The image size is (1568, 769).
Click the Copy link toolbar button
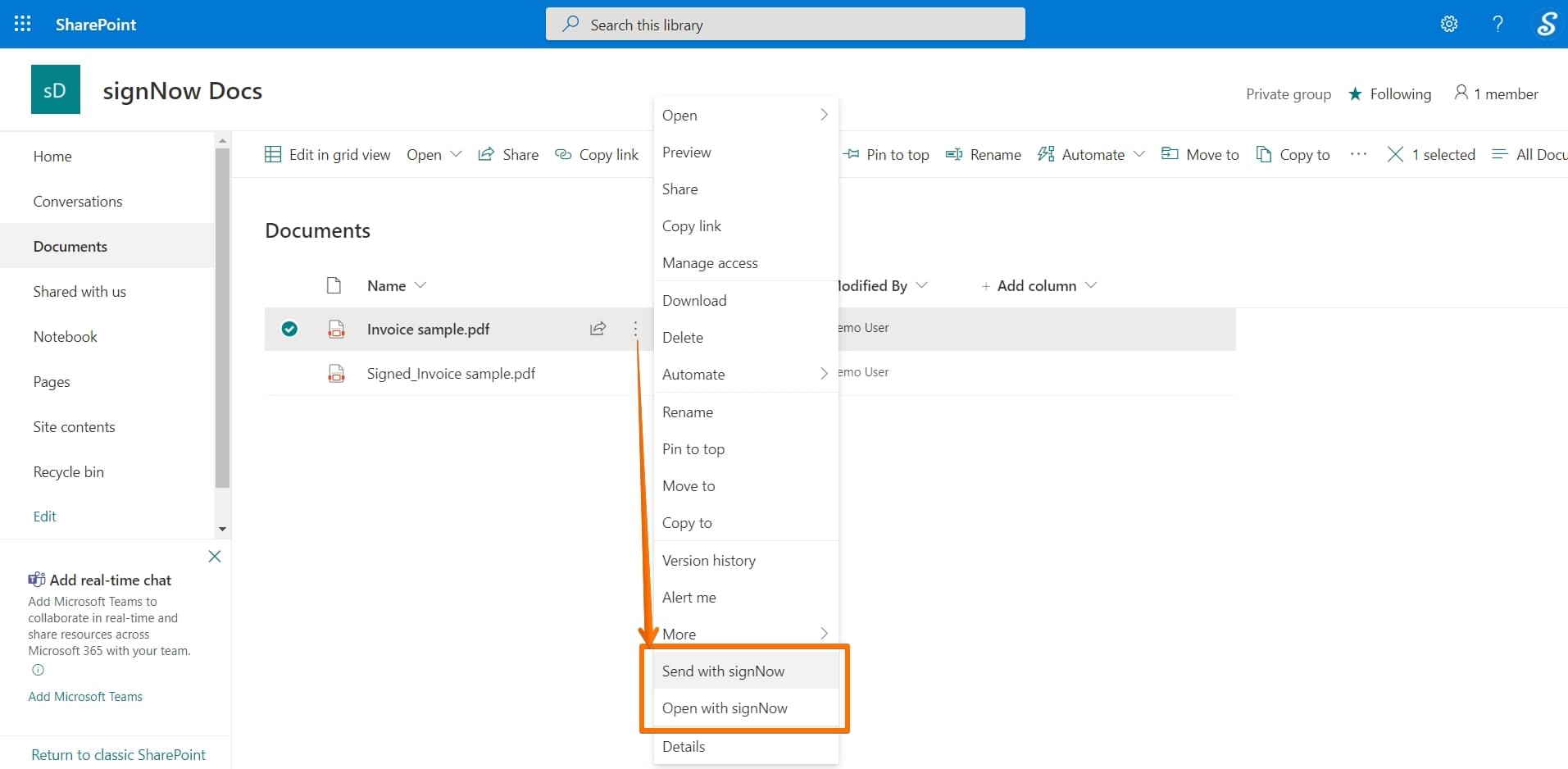(x=597, y=154)
